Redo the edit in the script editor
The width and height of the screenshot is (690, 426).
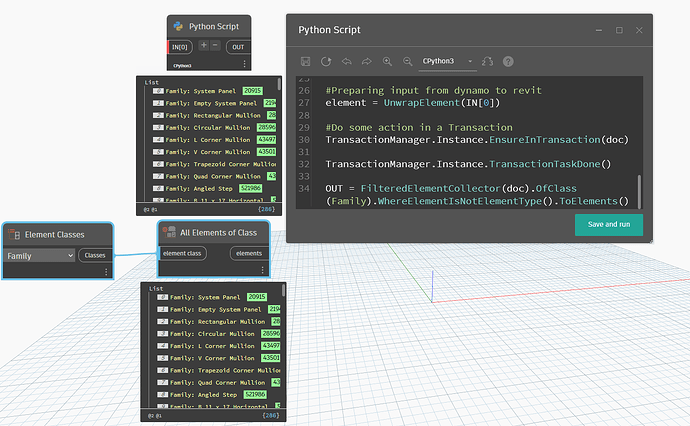(366, 61)
